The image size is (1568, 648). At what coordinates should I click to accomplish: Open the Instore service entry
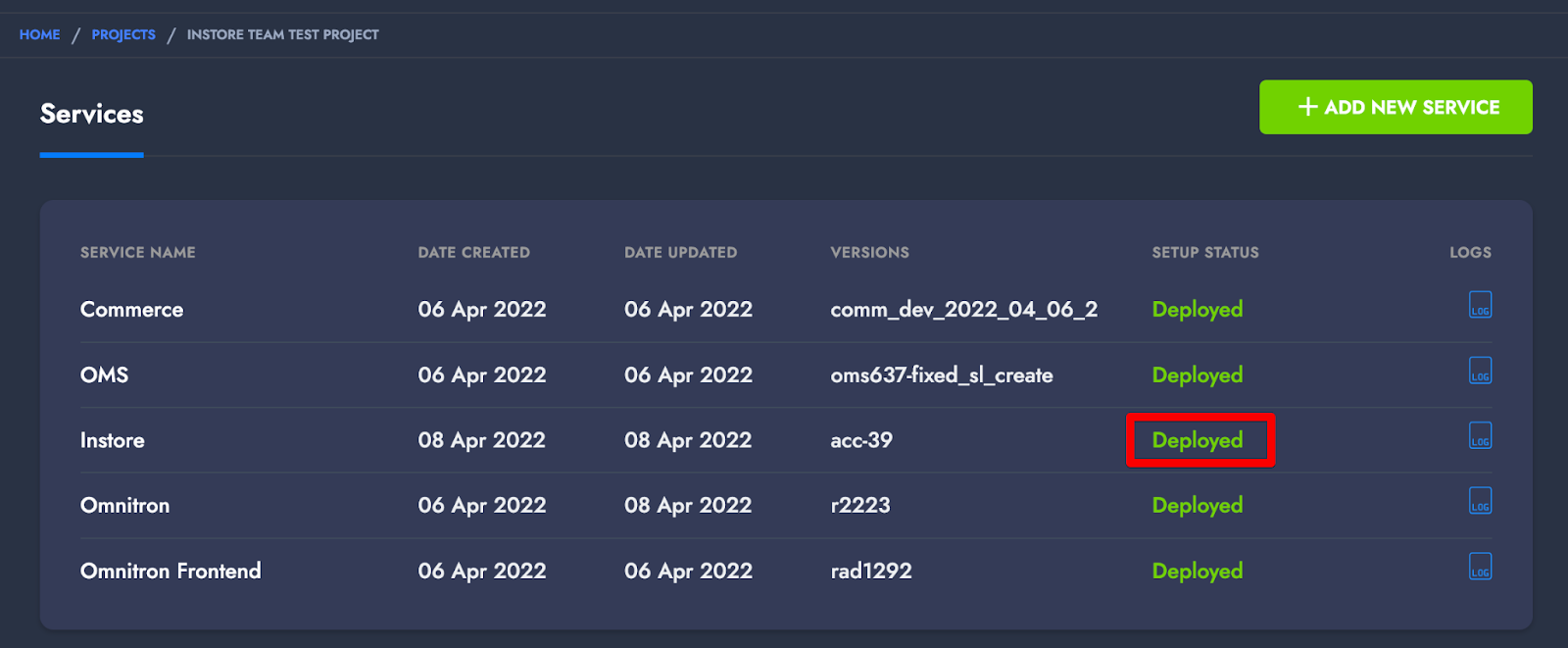112,440
